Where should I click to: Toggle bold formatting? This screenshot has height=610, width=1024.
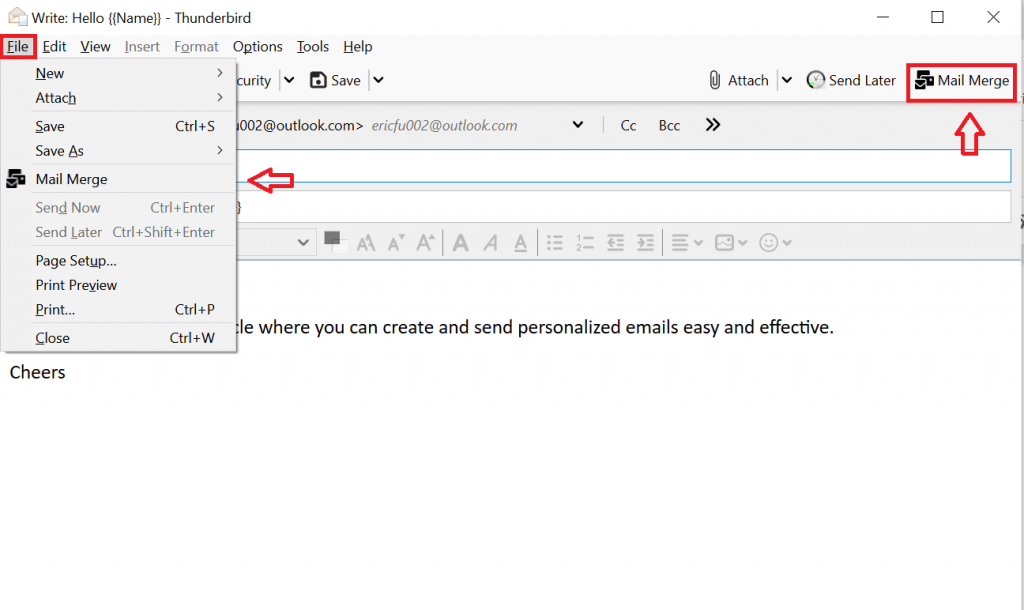(x=460, y=242)
